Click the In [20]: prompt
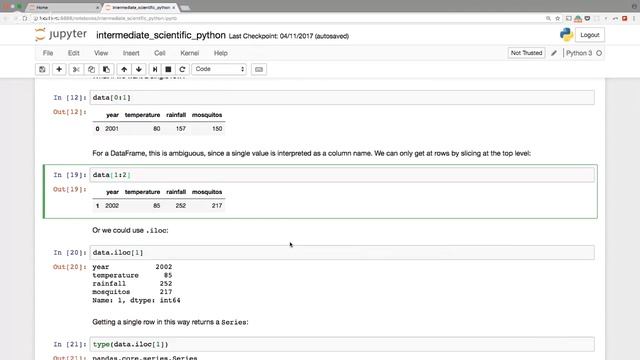Screen dimensions: 640x360 [70, 253]
